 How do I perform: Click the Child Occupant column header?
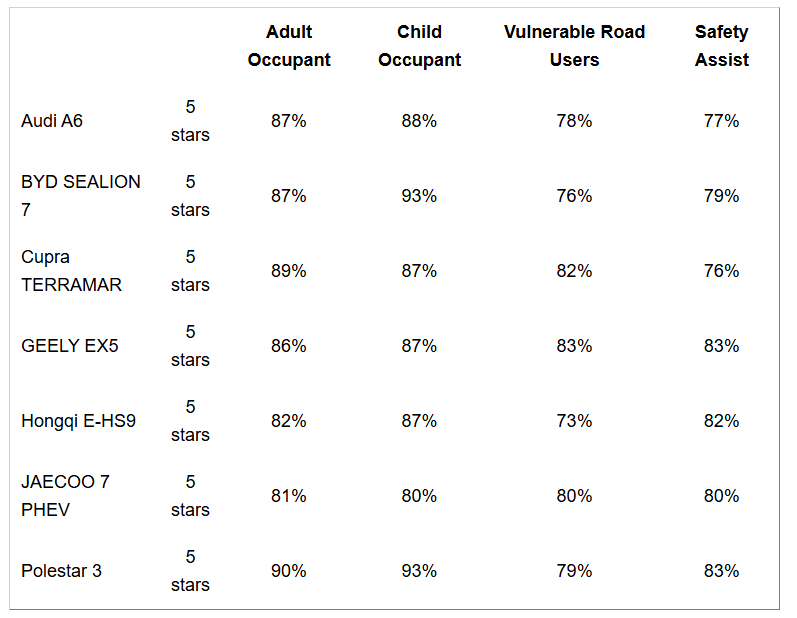point(419,46)
